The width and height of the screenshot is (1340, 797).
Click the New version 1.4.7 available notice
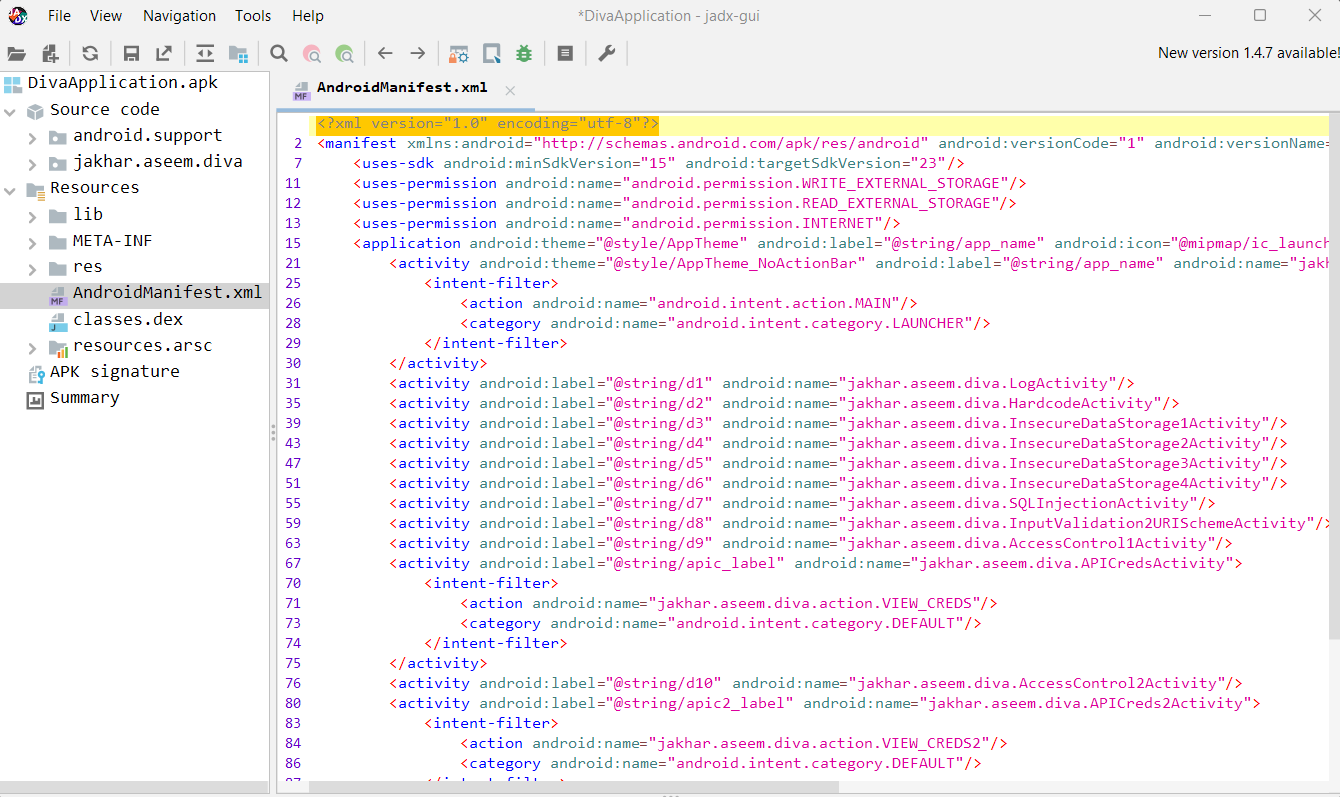[1247, 53]
